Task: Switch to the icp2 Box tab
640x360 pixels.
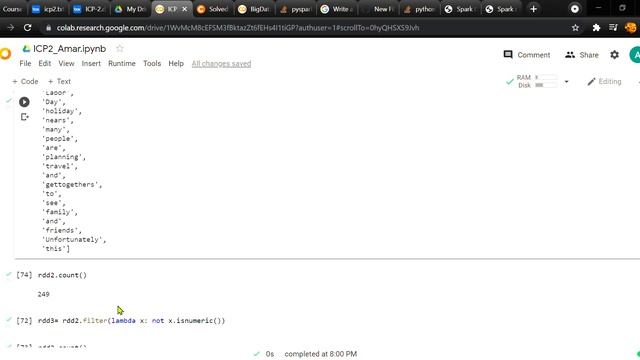Action: 48,9
